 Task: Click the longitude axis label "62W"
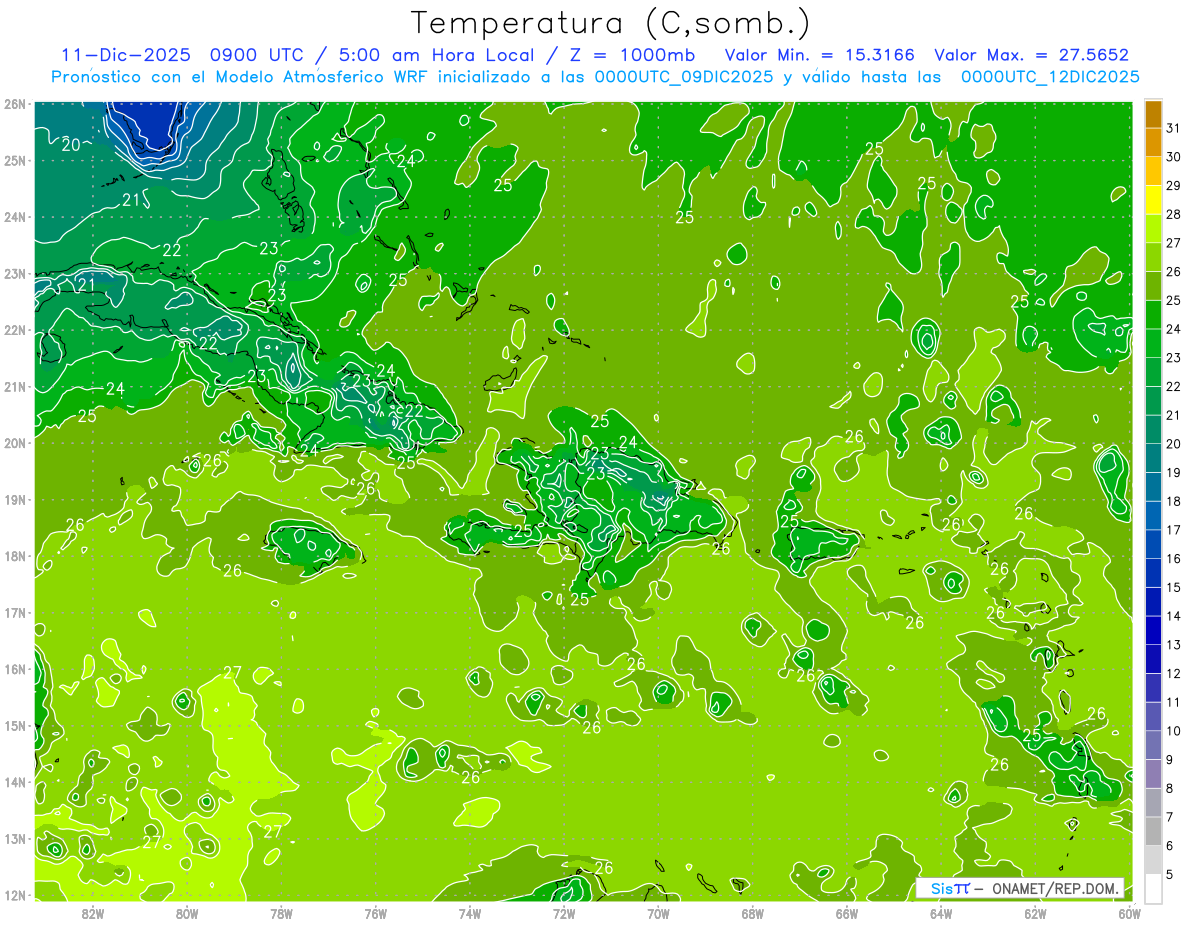coord(1035,913)
